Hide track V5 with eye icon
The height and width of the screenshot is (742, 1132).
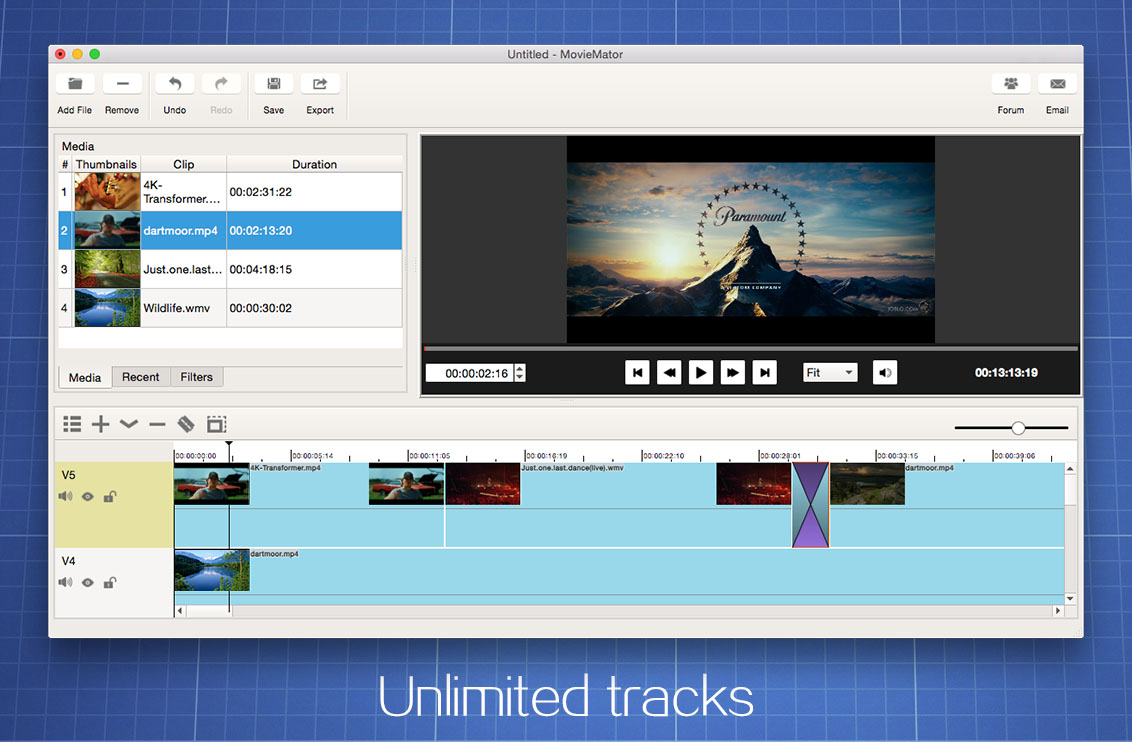(87, 497)
